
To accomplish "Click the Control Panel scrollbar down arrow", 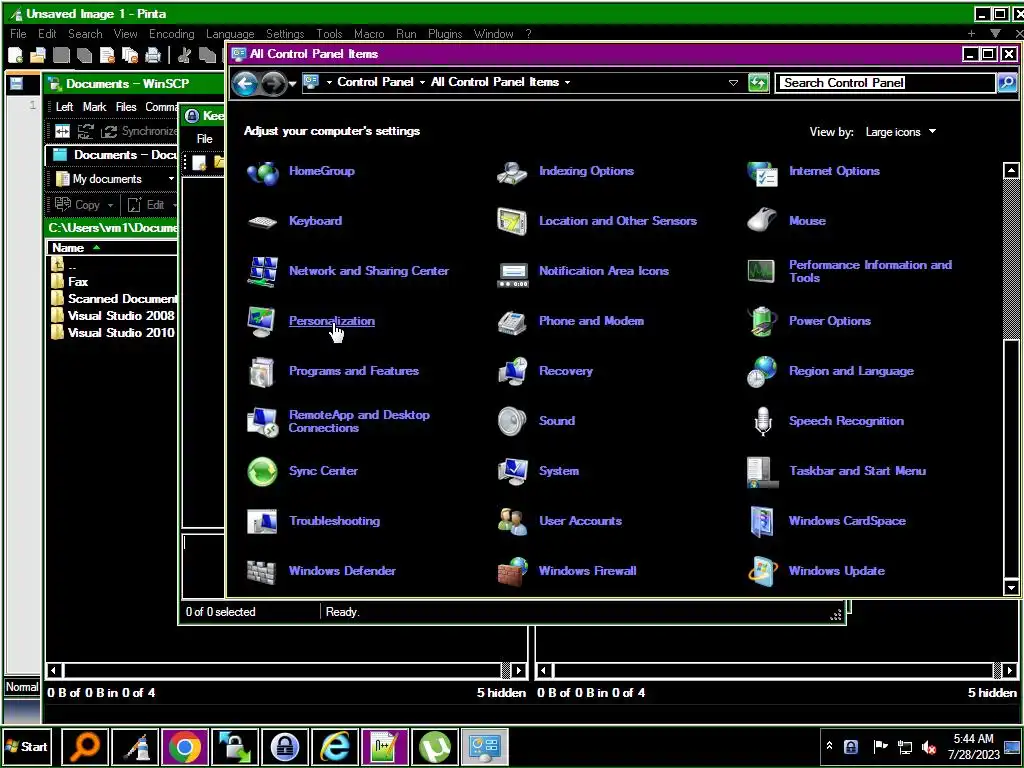I will click(x=1011, y=587).
